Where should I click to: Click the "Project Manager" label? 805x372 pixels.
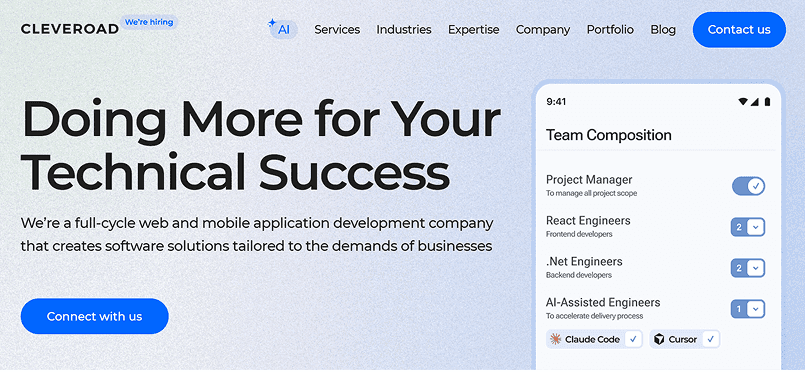click(589, 180)
